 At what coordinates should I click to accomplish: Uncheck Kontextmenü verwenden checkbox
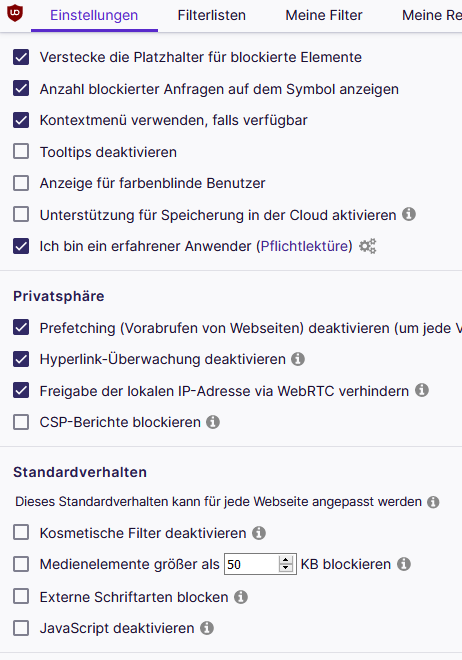click(x=21, y=120)
